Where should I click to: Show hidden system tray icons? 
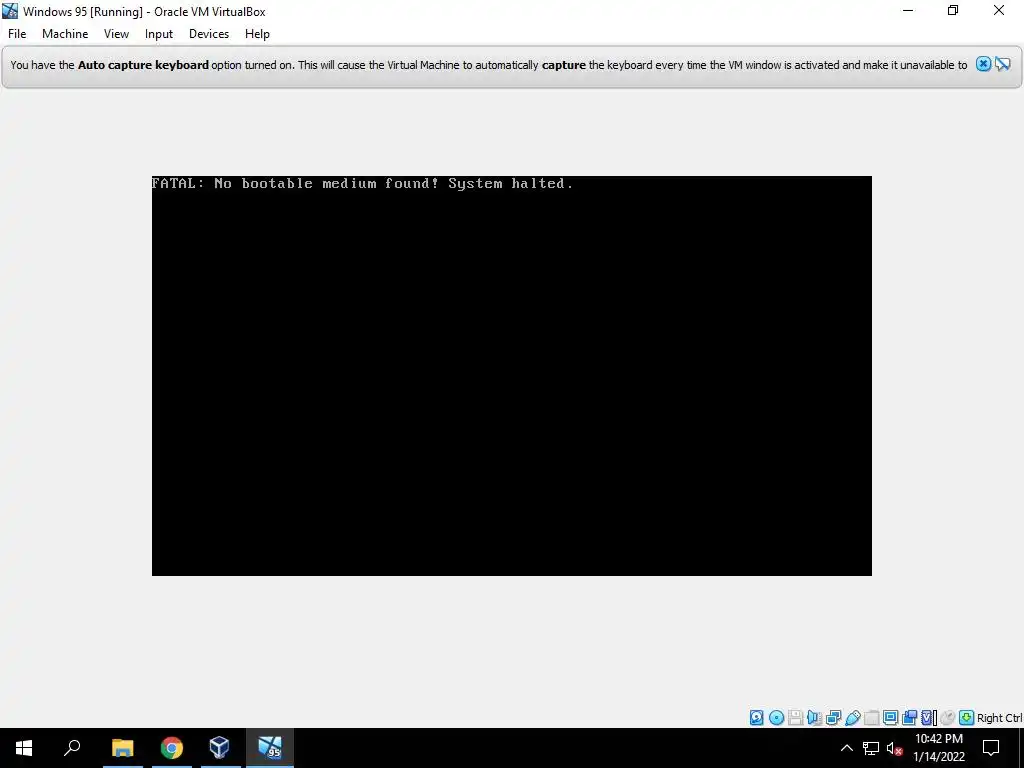click(846, 748)
